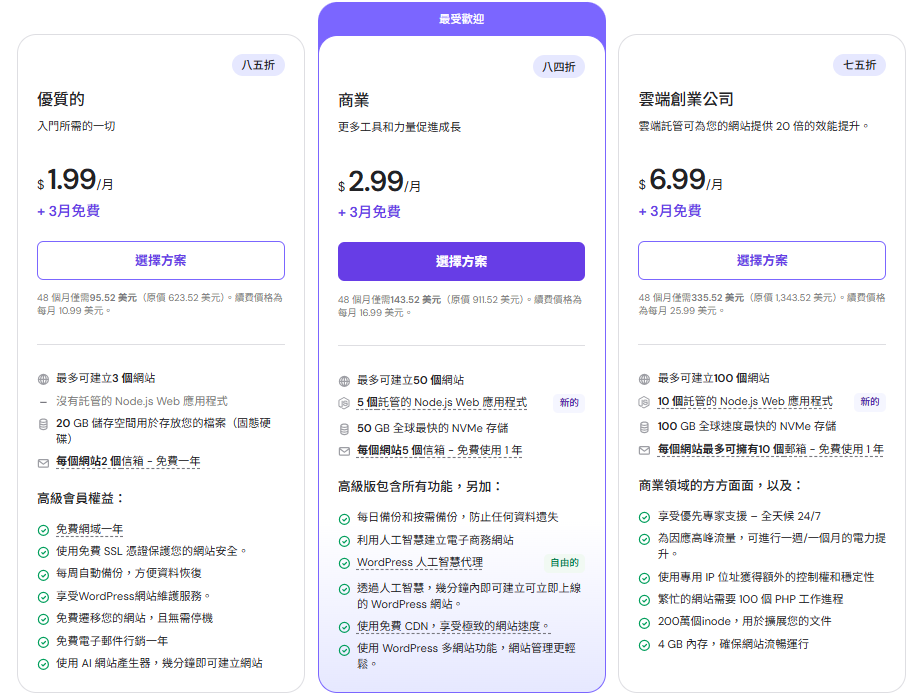Click the 10 個託管的 Node.js Web 應用程式 link
This screenshot has height=700, width=920.
[745, 401]
